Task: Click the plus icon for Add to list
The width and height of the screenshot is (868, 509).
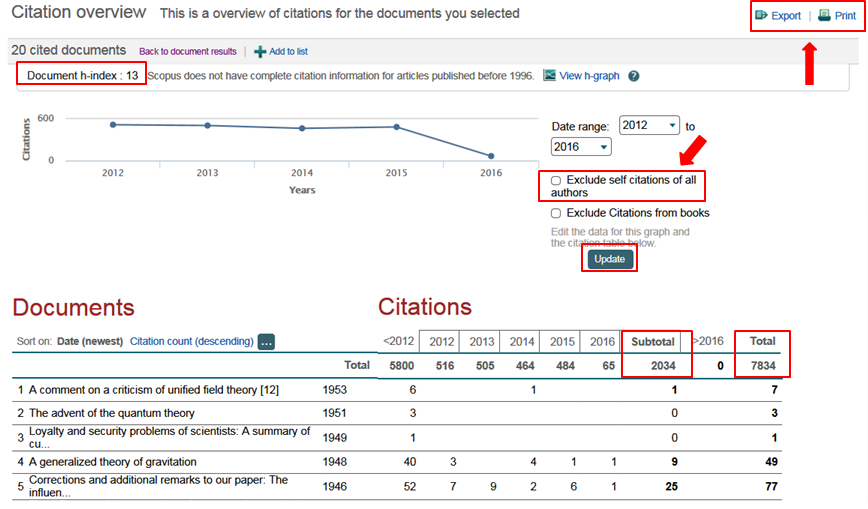Action: 260,51
